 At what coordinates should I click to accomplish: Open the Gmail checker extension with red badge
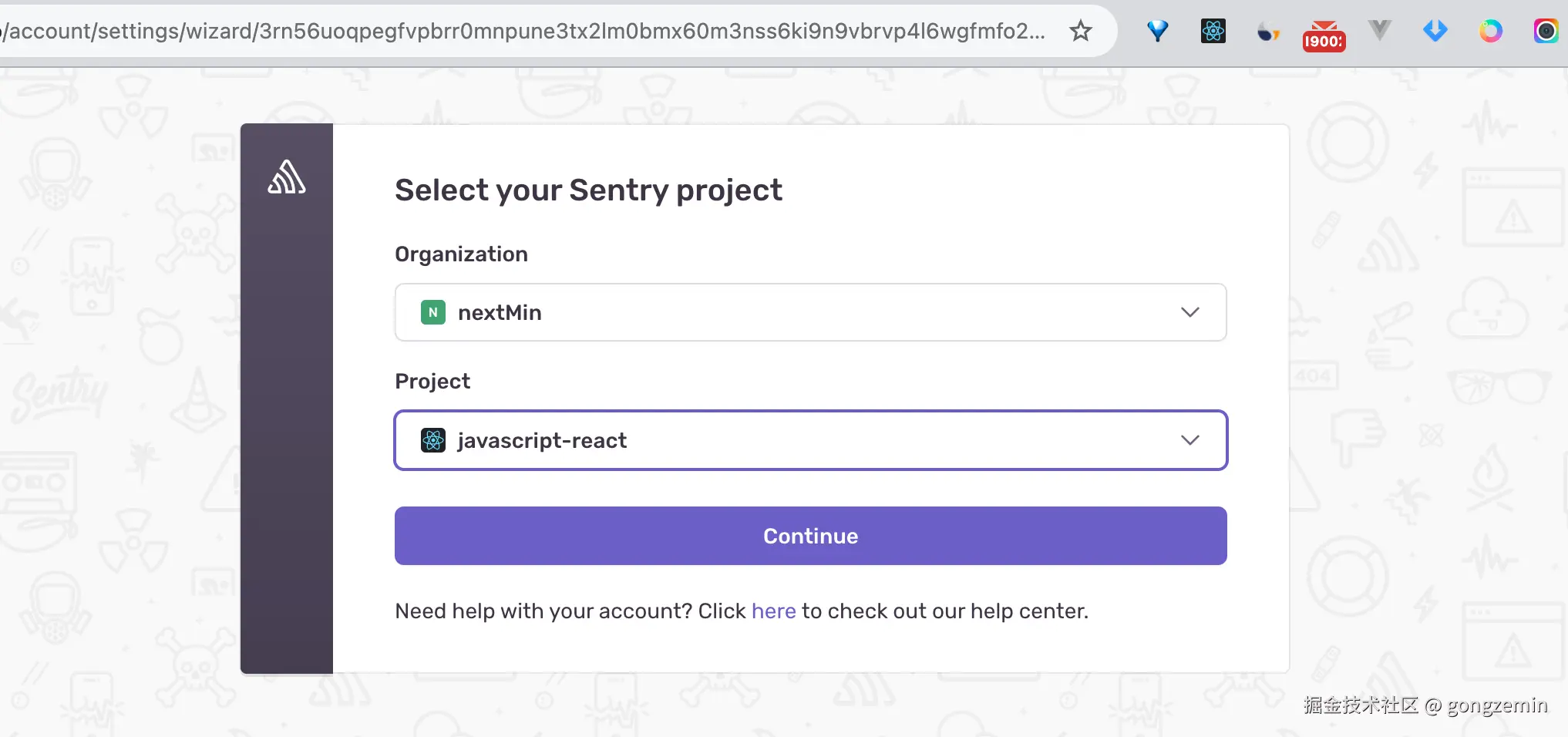click(1324, 35)
